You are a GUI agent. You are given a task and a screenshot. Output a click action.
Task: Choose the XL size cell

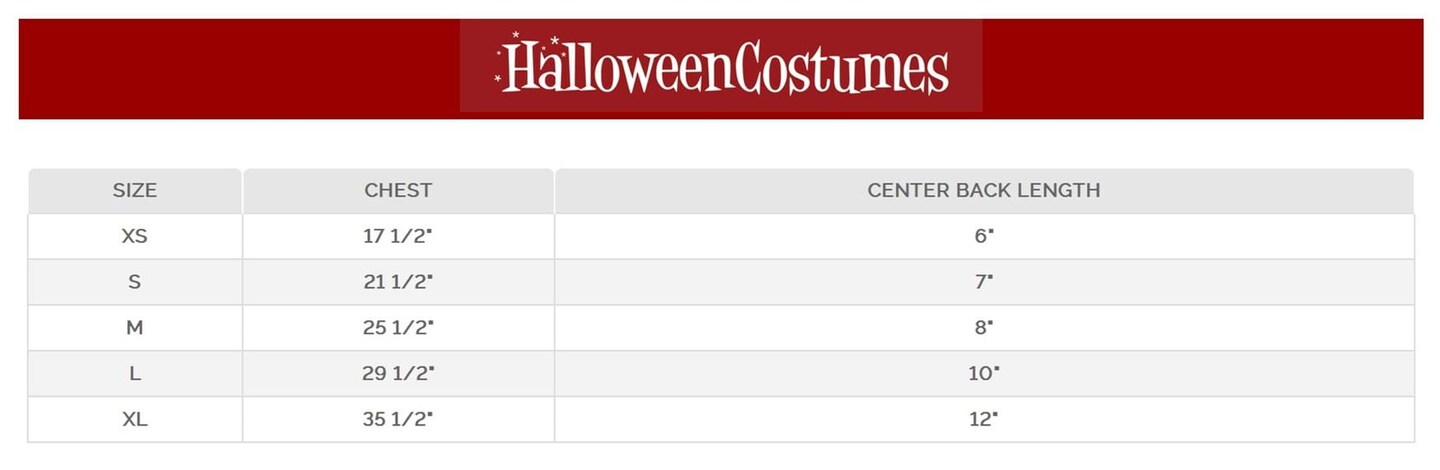(135, 420)
